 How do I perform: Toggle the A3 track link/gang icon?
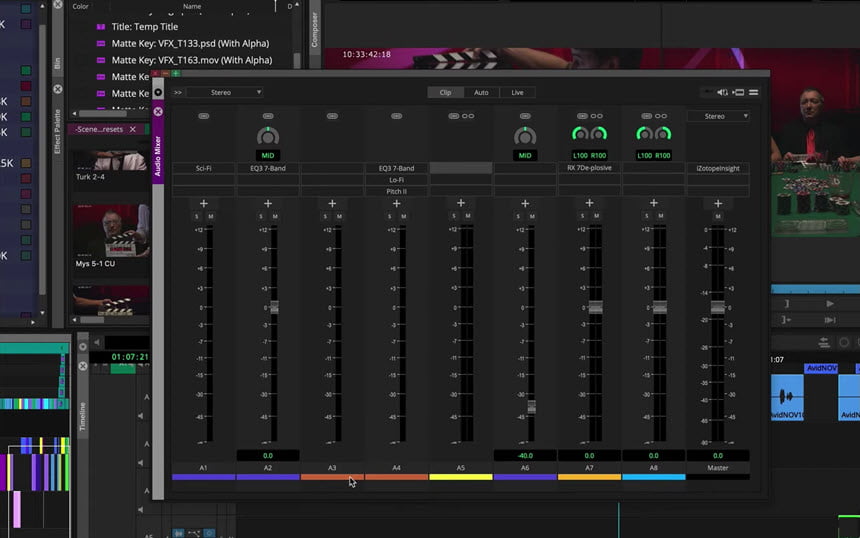332,116
